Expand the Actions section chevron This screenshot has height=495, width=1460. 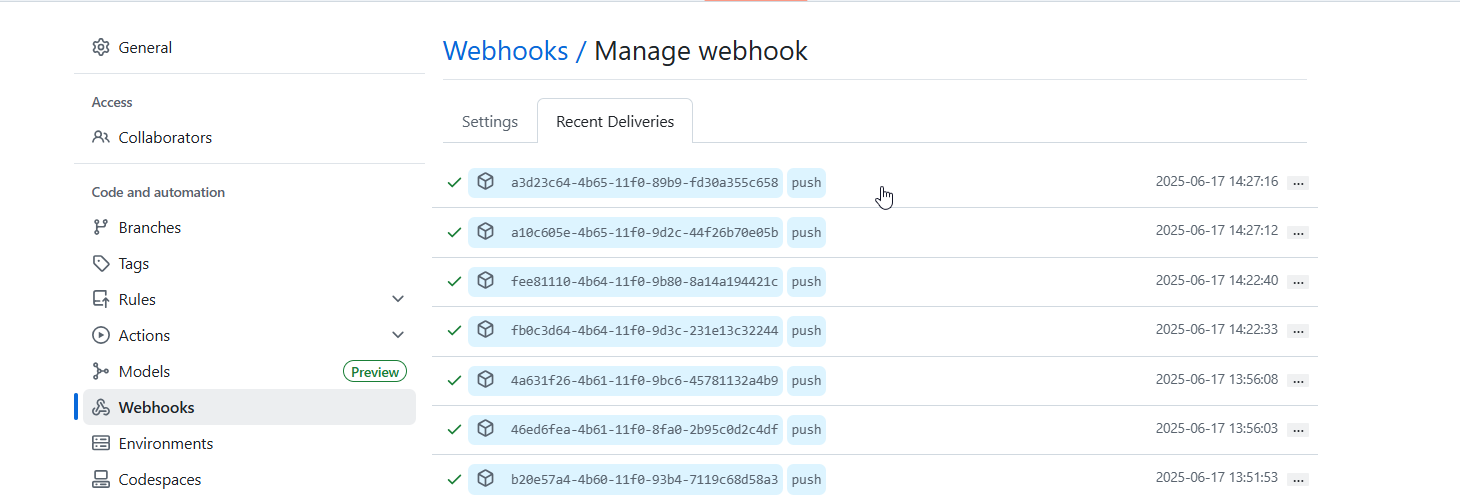pos(398,335)
